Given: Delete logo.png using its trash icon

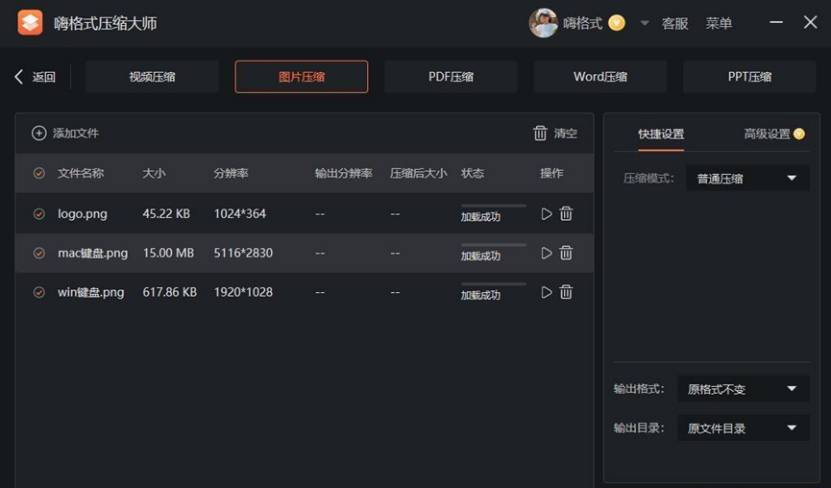Looking at the screenshot, I should click(566, 214).
